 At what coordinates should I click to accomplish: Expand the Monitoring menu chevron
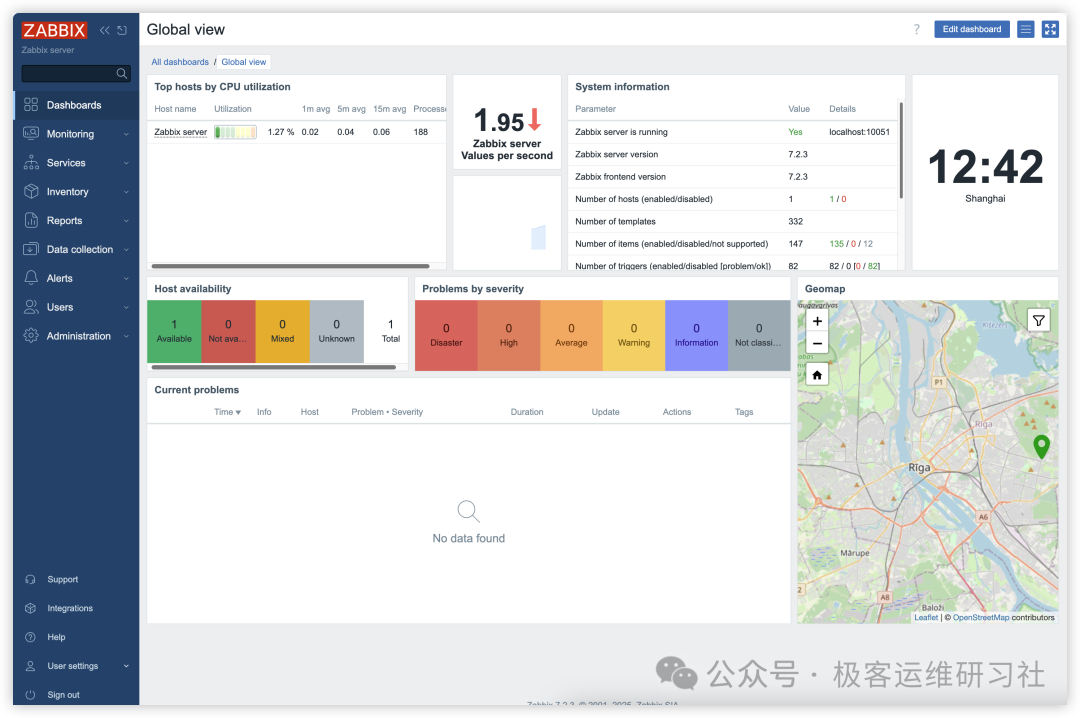[126, 134]
